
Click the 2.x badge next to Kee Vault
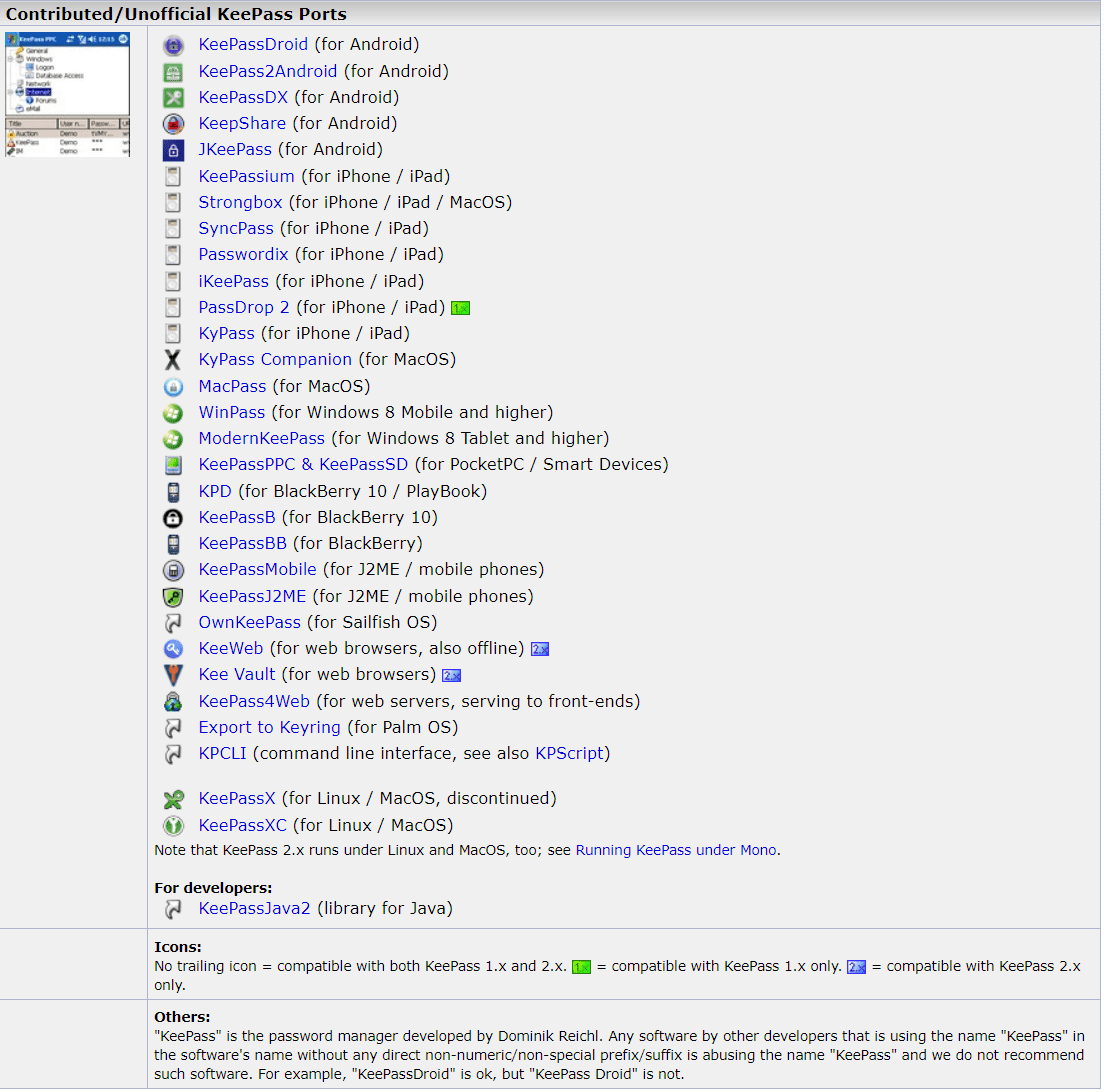451,676
